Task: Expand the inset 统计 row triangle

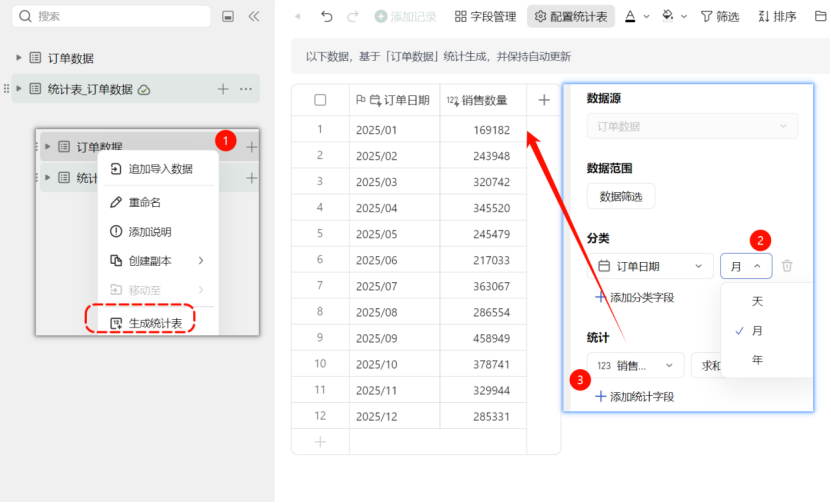Action: point(48,178)
